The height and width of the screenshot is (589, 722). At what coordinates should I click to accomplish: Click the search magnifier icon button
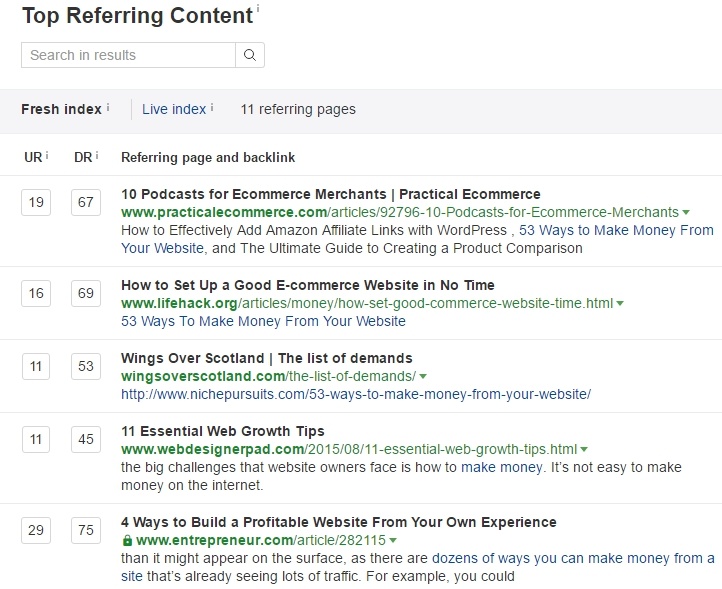click(x=250, y=55)
